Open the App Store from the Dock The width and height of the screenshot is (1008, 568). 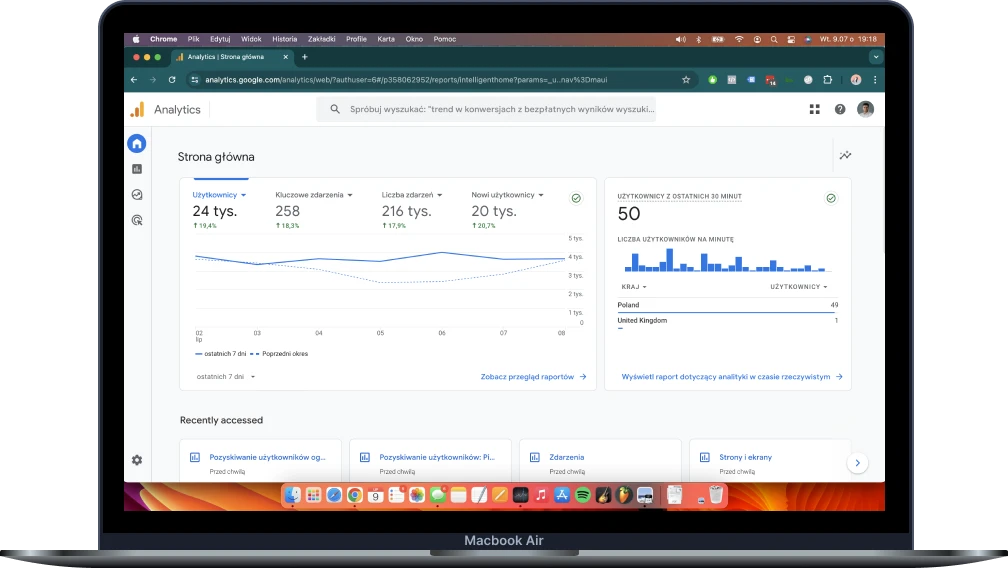(562, 495)
